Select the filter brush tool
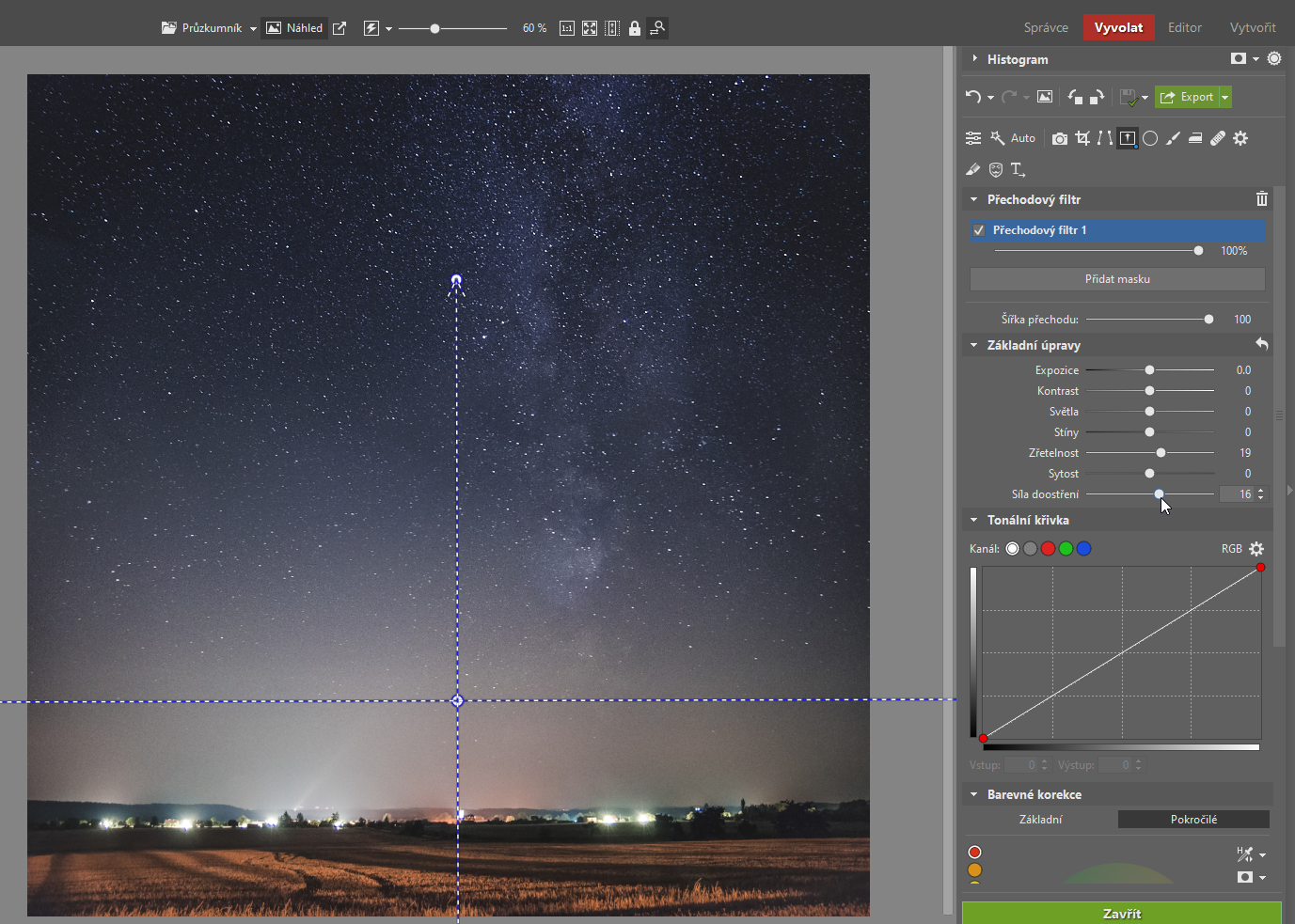This screenshot has height=924, width=1295. pyautogui.click(x=1173, y=138)
